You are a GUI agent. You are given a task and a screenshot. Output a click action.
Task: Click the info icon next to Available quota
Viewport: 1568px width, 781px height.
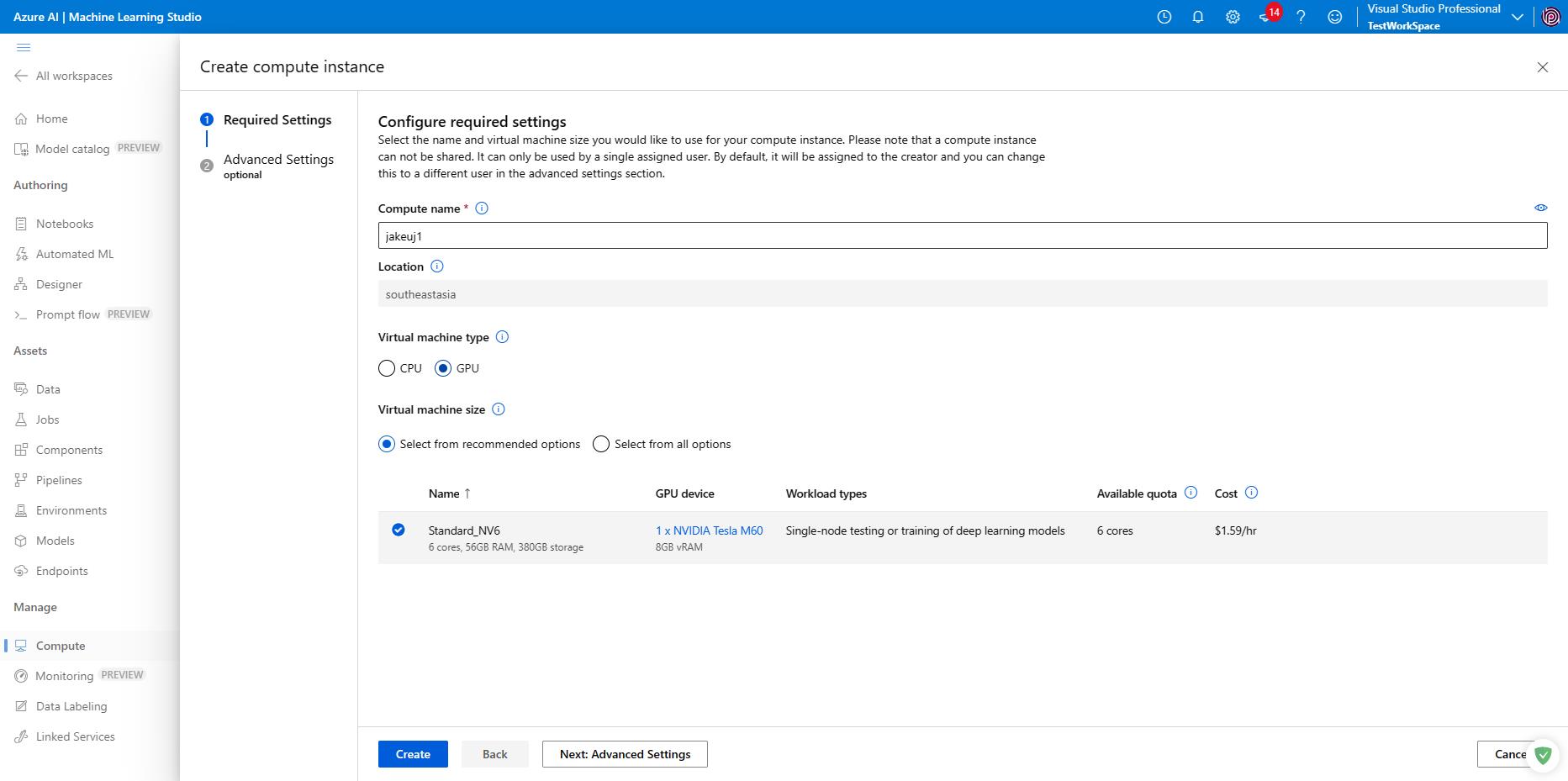click(x=1191, y=493)
